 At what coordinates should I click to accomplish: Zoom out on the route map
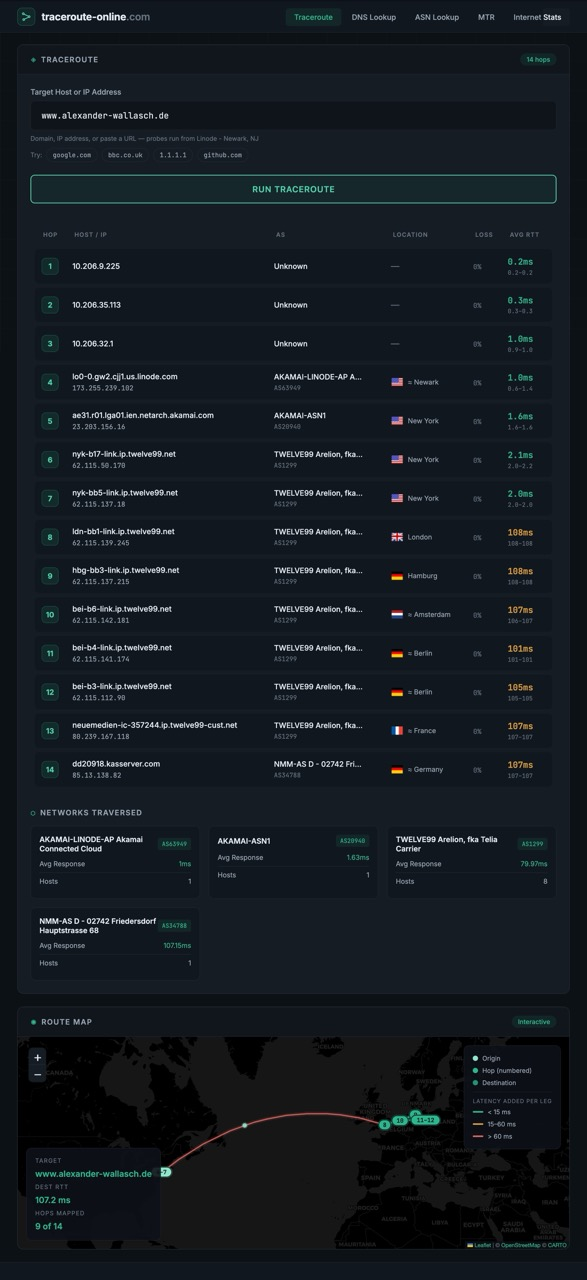pyautogui.click(x=38, y=1074)
